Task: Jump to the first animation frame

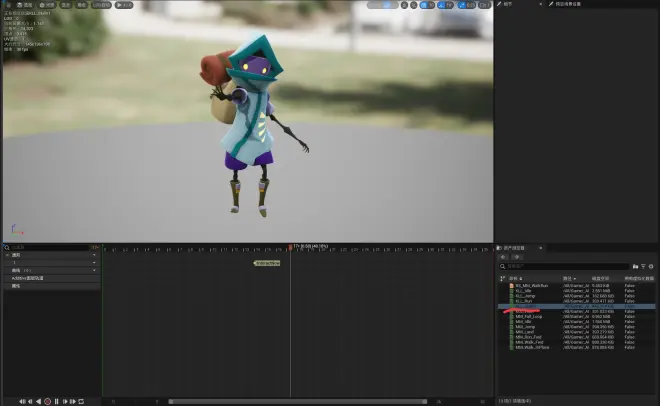Action: click(22, 402)
